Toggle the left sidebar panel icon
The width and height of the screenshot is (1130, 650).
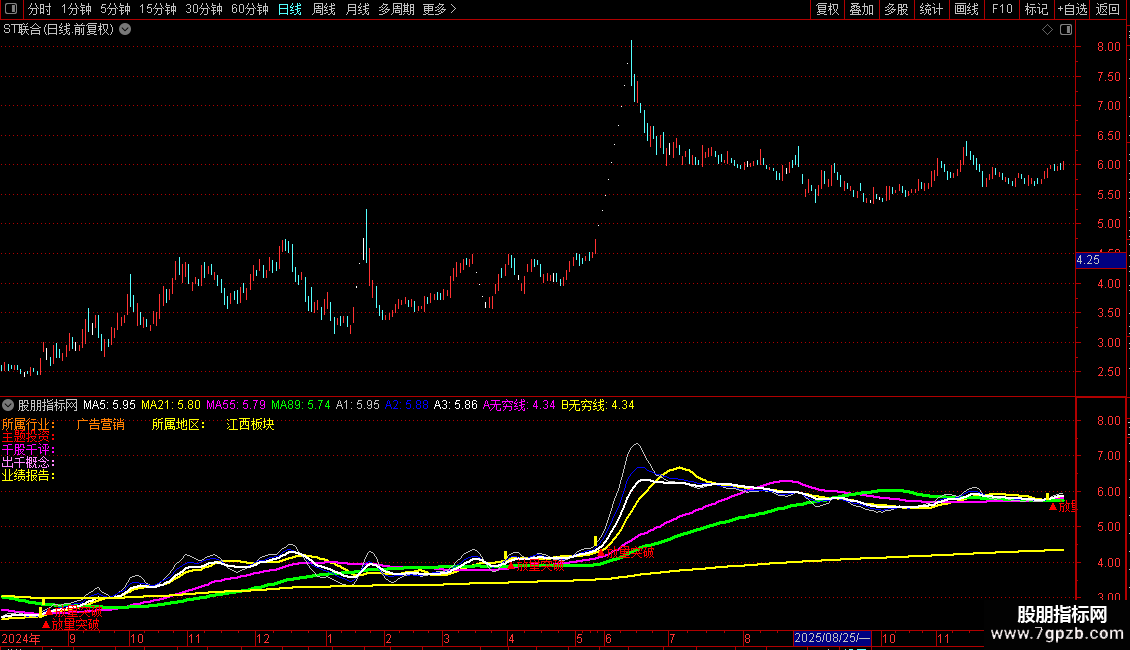pos(11,9)
